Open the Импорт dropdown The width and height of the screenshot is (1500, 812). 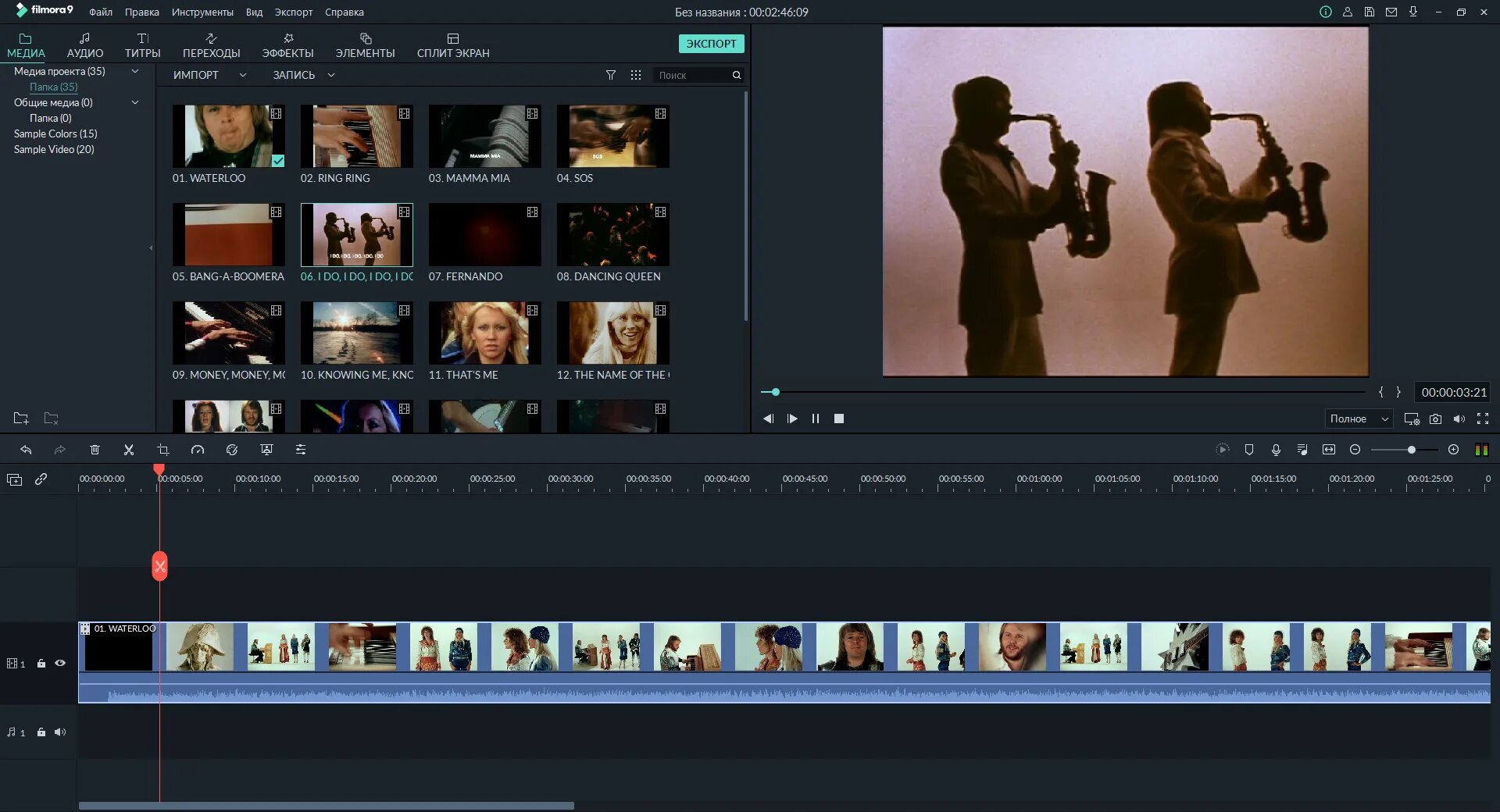click(209, 75)
